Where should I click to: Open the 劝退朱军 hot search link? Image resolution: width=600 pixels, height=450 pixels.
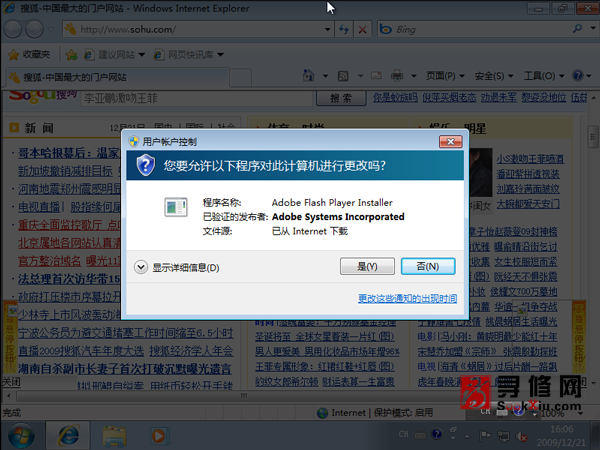pos(499,98)
